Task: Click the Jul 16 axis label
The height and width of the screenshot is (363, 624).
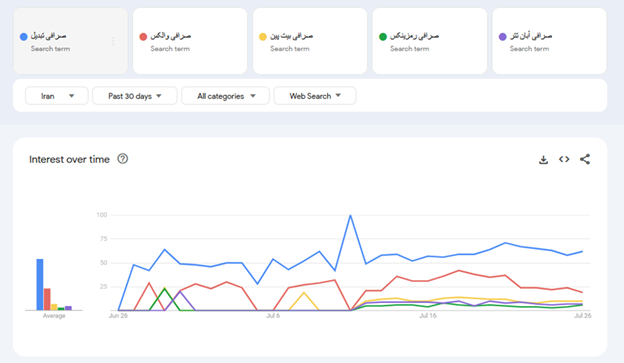Action: click(x=428, y=316)
